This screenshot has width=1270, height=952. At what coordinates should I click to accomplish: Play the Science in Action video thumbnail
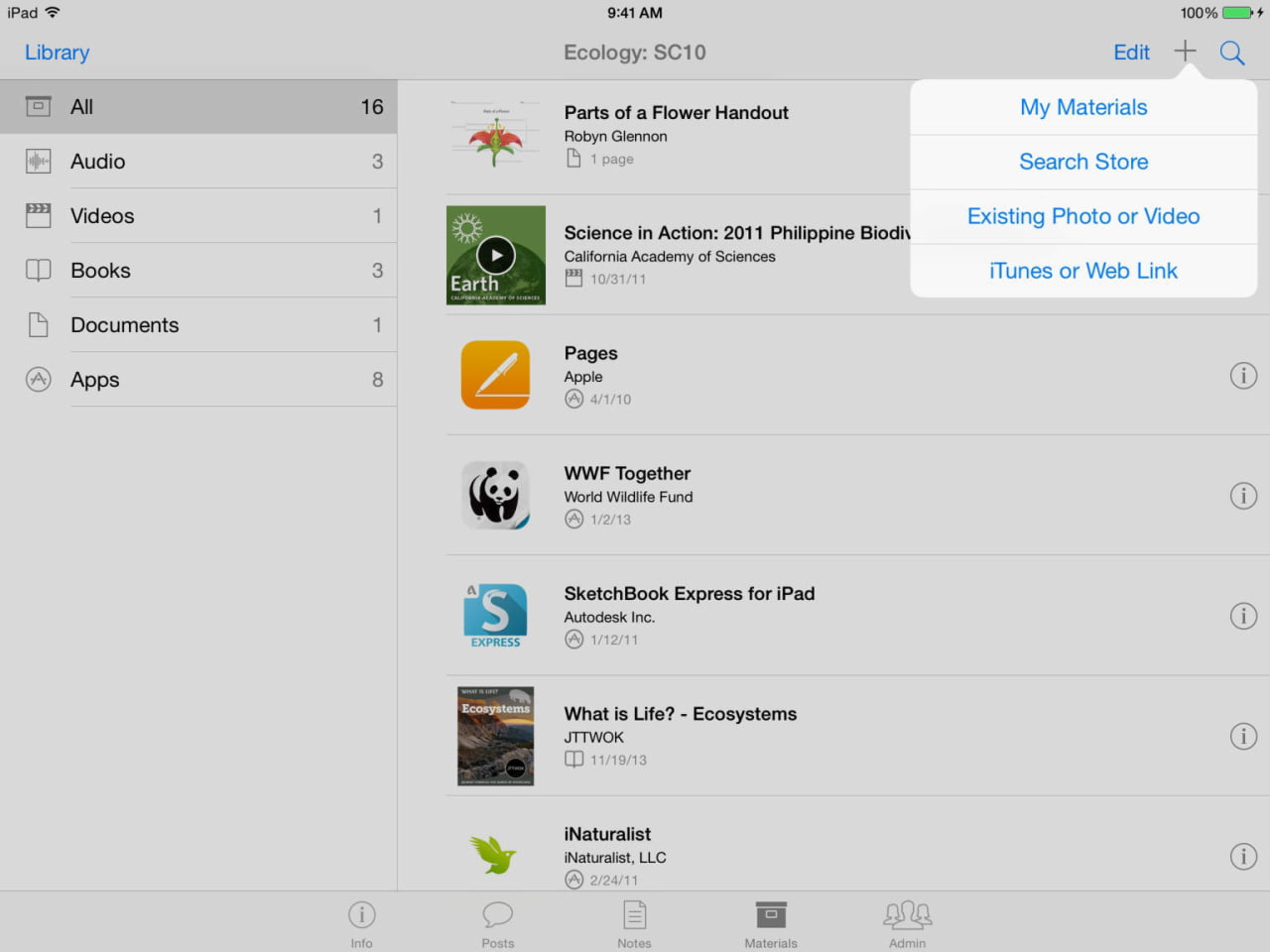[496, 255]
